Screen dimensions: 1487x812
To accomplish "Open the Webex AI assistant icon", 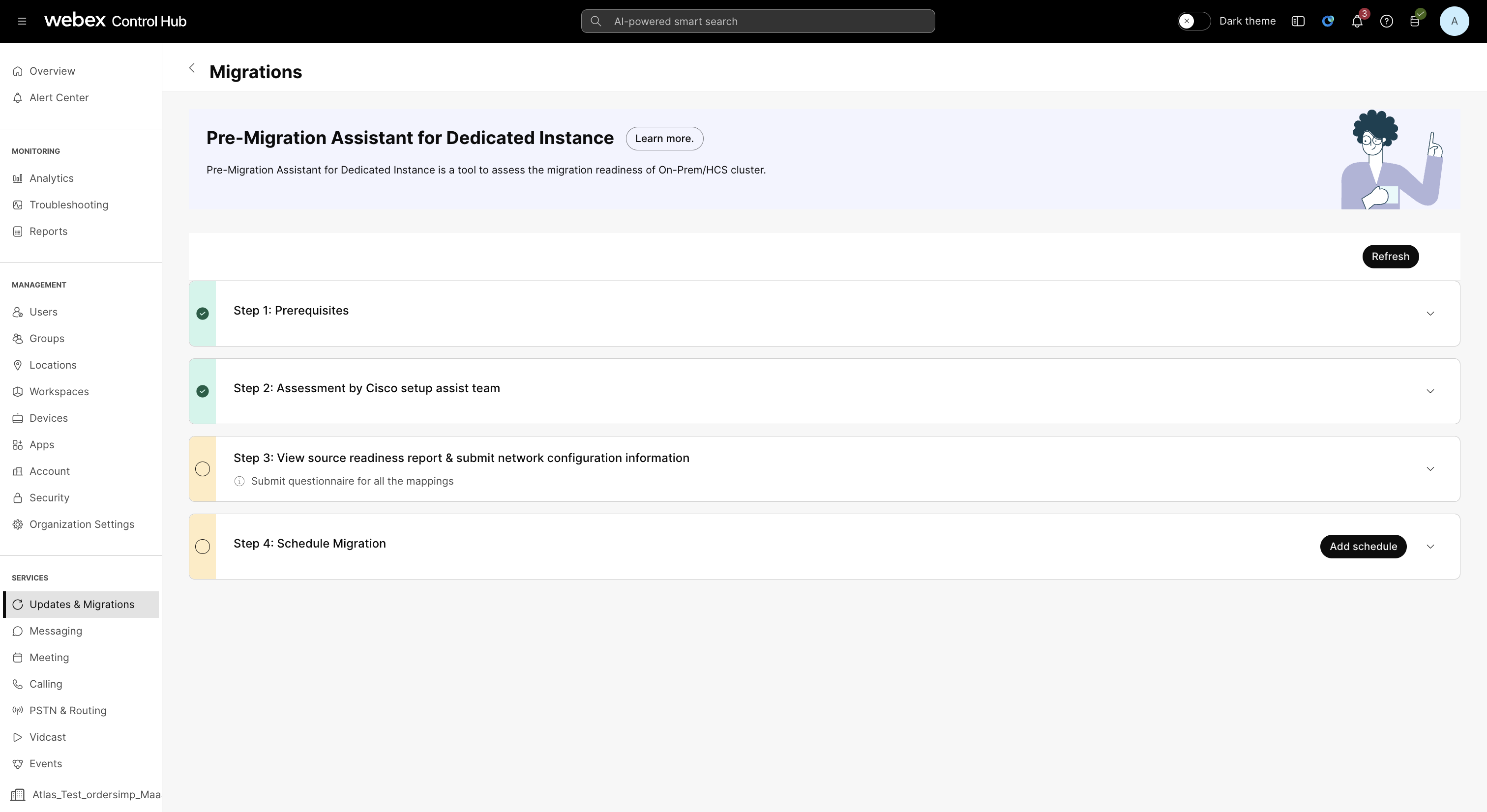I will (1328, 21).
